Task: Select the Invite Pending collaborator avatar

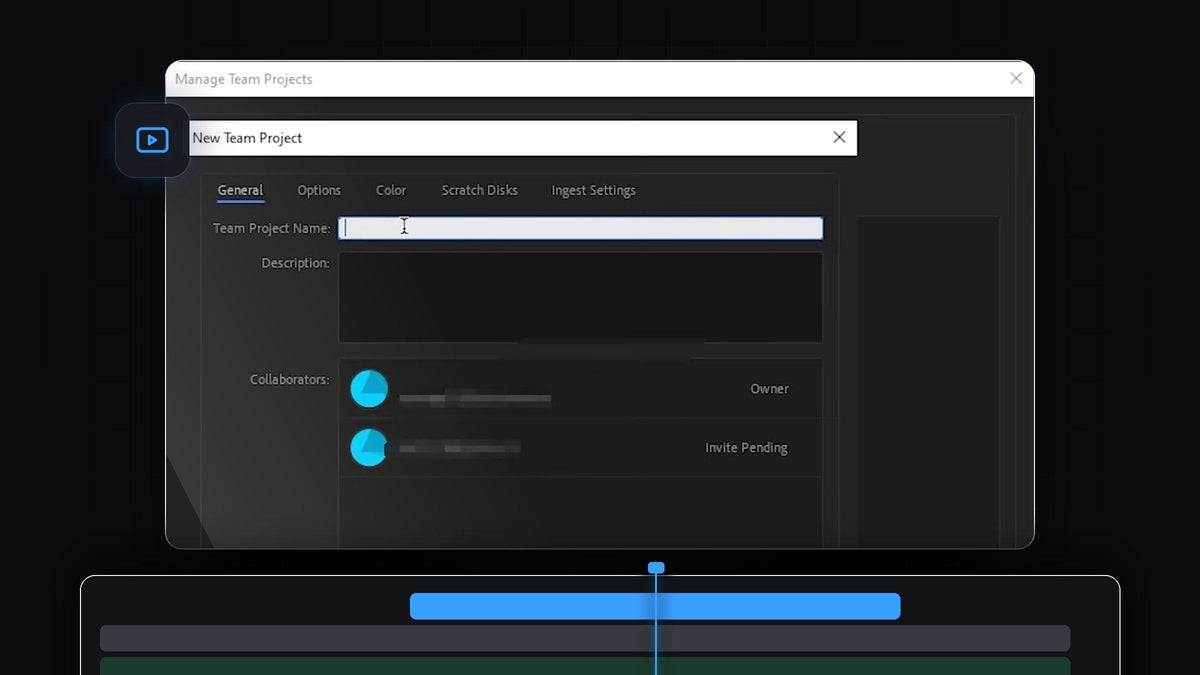Action: pyautogui.click(x=369, y=447)
